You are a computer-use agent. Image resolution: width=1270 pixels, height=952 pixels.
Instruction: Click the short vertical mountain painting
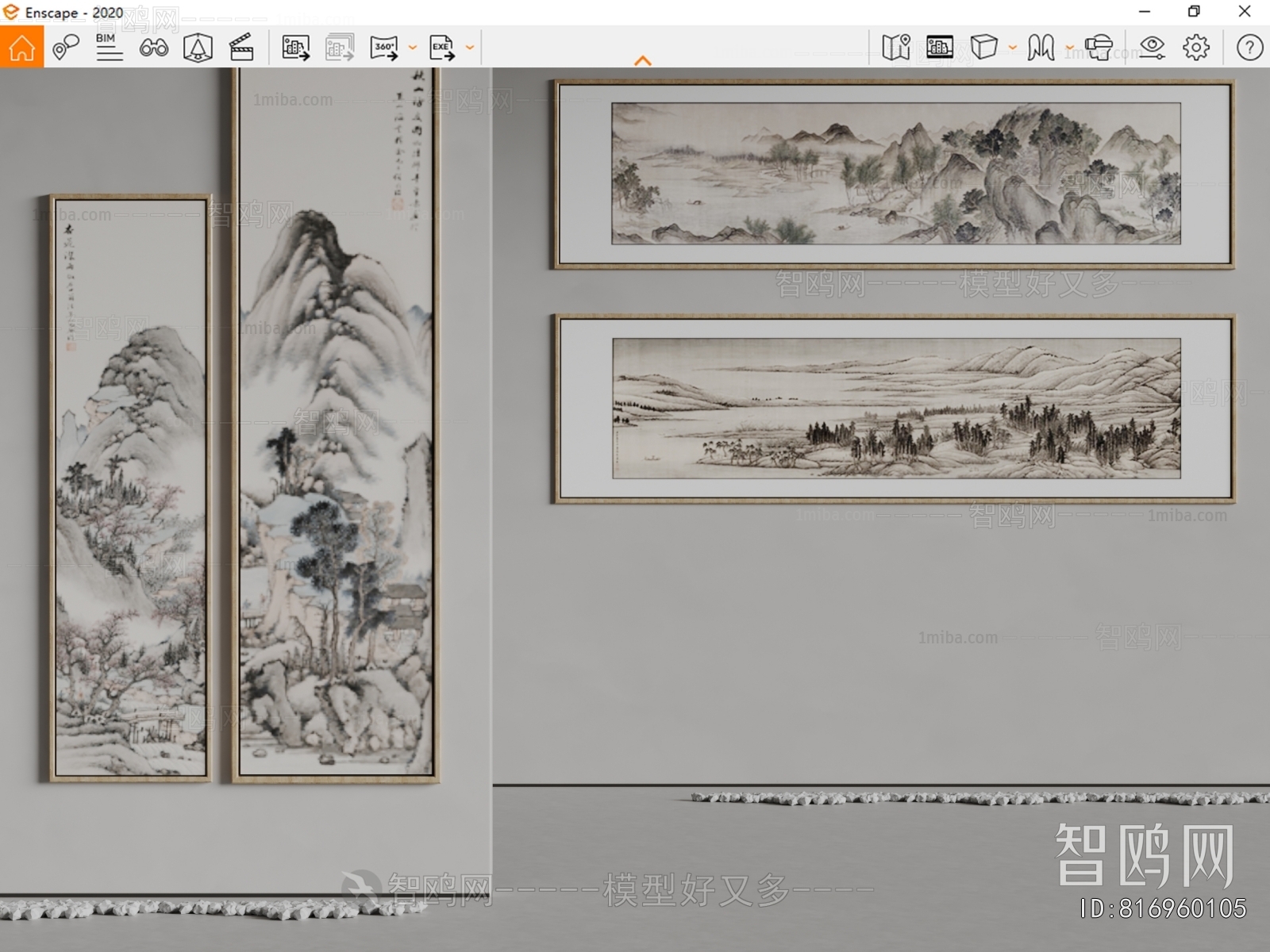click(x=129, y=488)
